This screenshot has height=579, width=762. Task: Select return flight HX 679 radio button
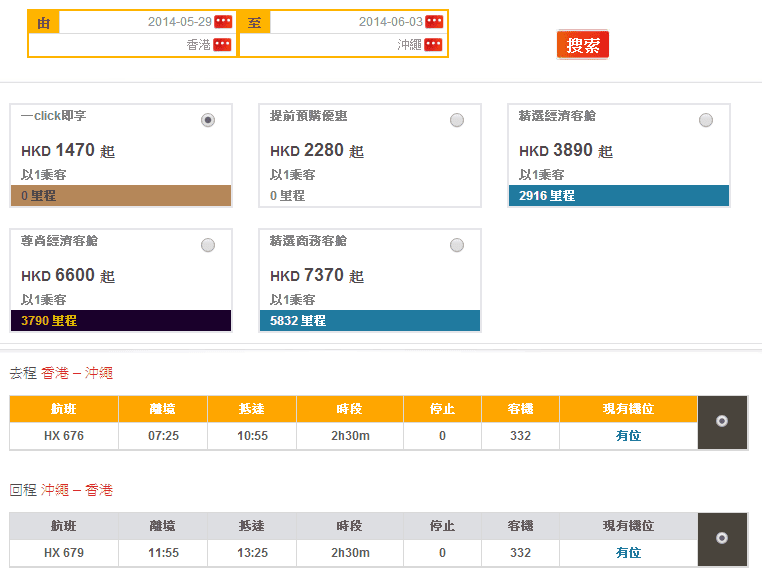click(722, 539)
